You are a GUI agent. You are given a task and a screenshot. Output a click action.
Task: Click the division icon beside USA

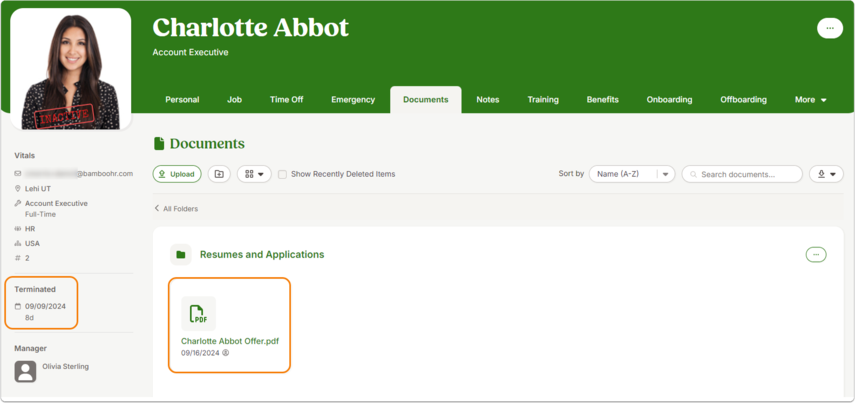coord(18,244)
